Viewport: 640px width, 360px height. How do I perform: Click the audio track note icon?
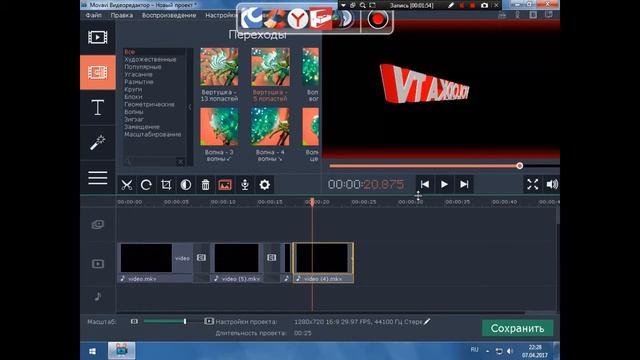click(x=98, y=296)
